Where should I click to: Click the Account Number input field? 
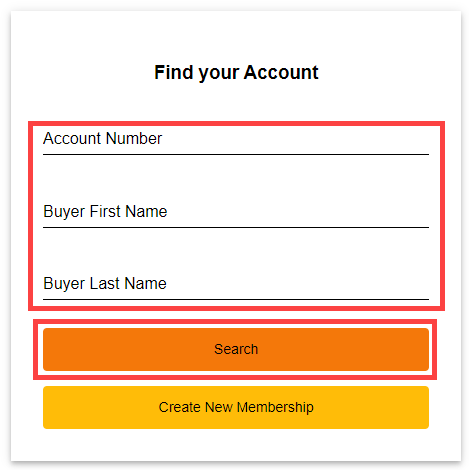tap(236, 141)
